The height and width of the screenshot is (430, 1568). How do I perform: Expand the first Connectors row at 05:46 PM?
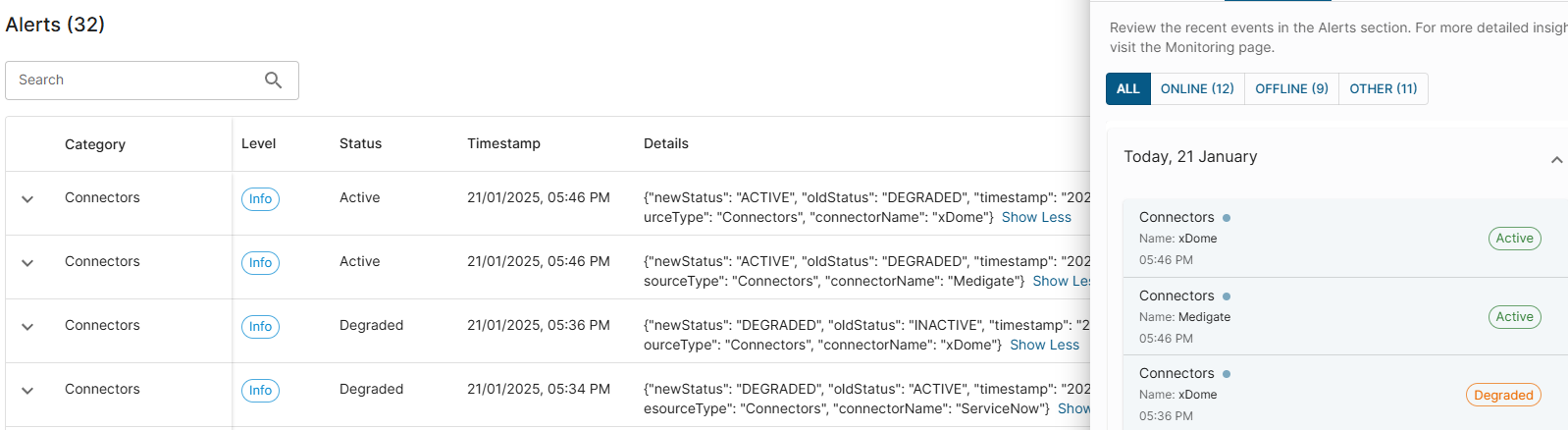(x=27, y=199)
